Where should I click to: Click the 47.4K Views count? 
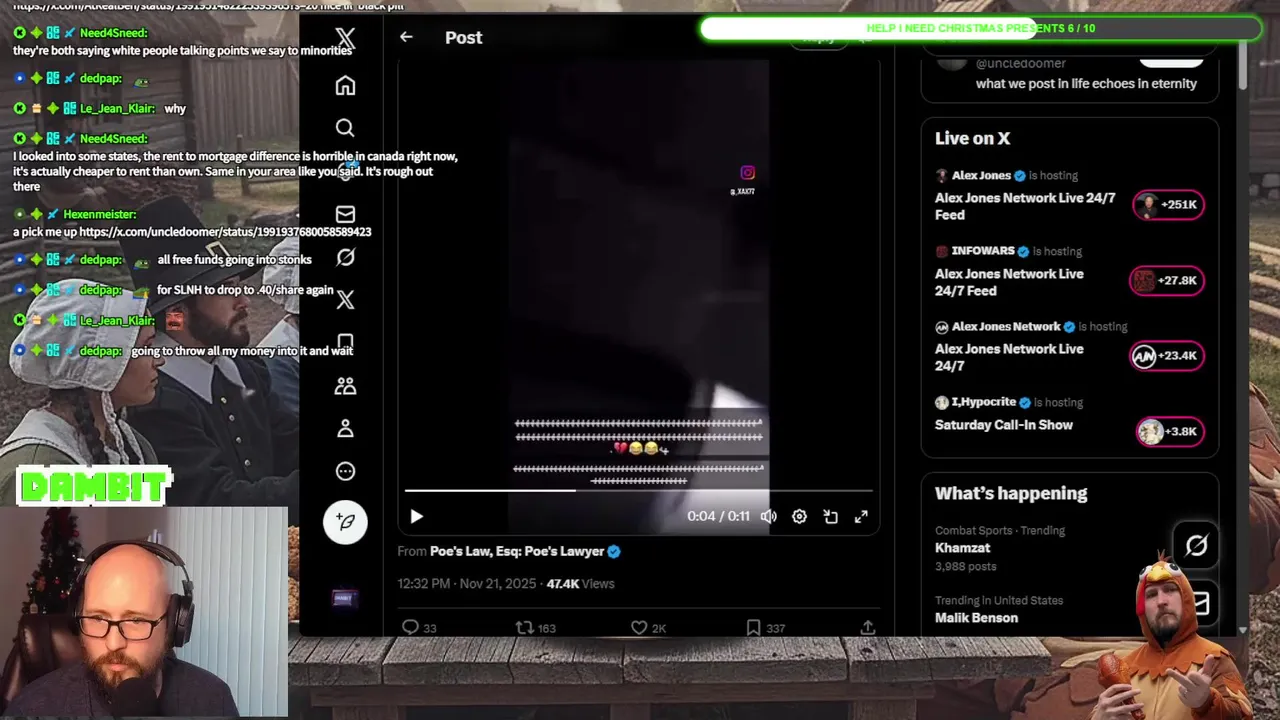click(581, 583)
